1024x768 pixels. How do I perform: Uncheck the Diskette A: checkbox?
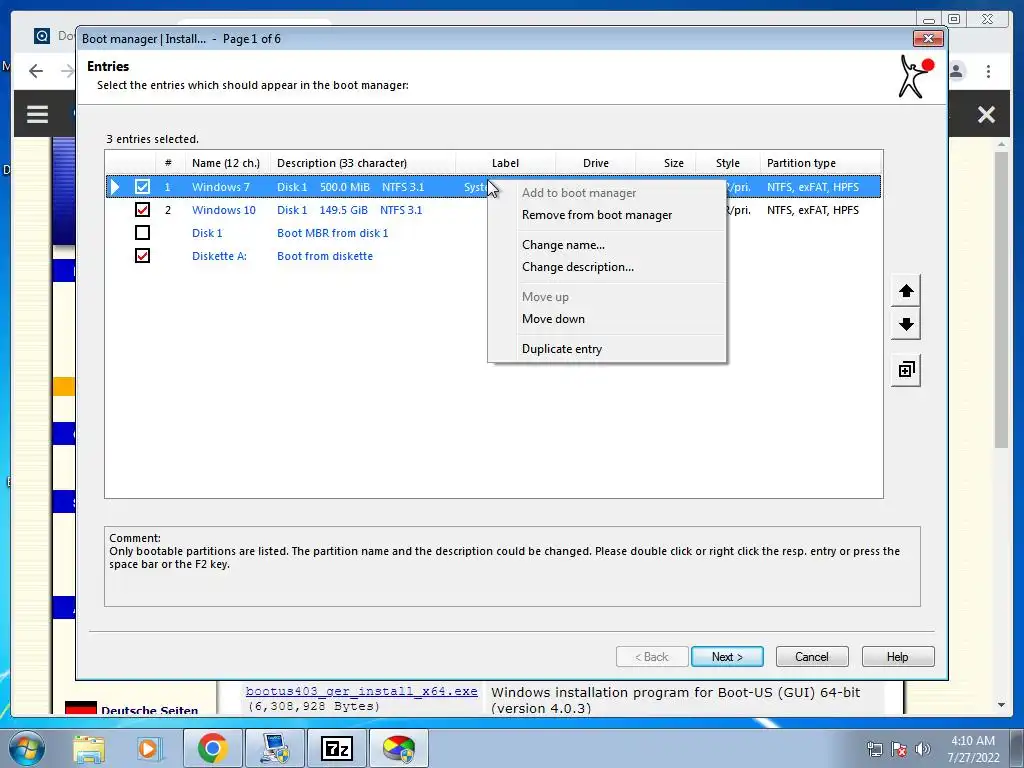142,256
